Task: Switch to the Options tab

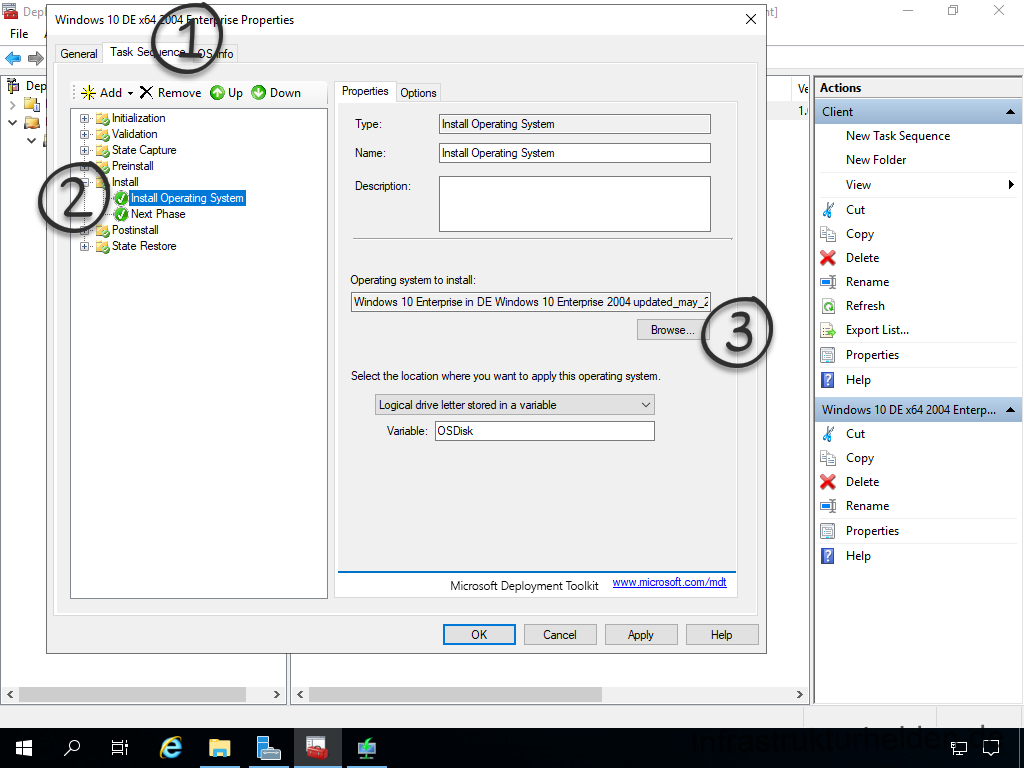Action: (418, 93)
